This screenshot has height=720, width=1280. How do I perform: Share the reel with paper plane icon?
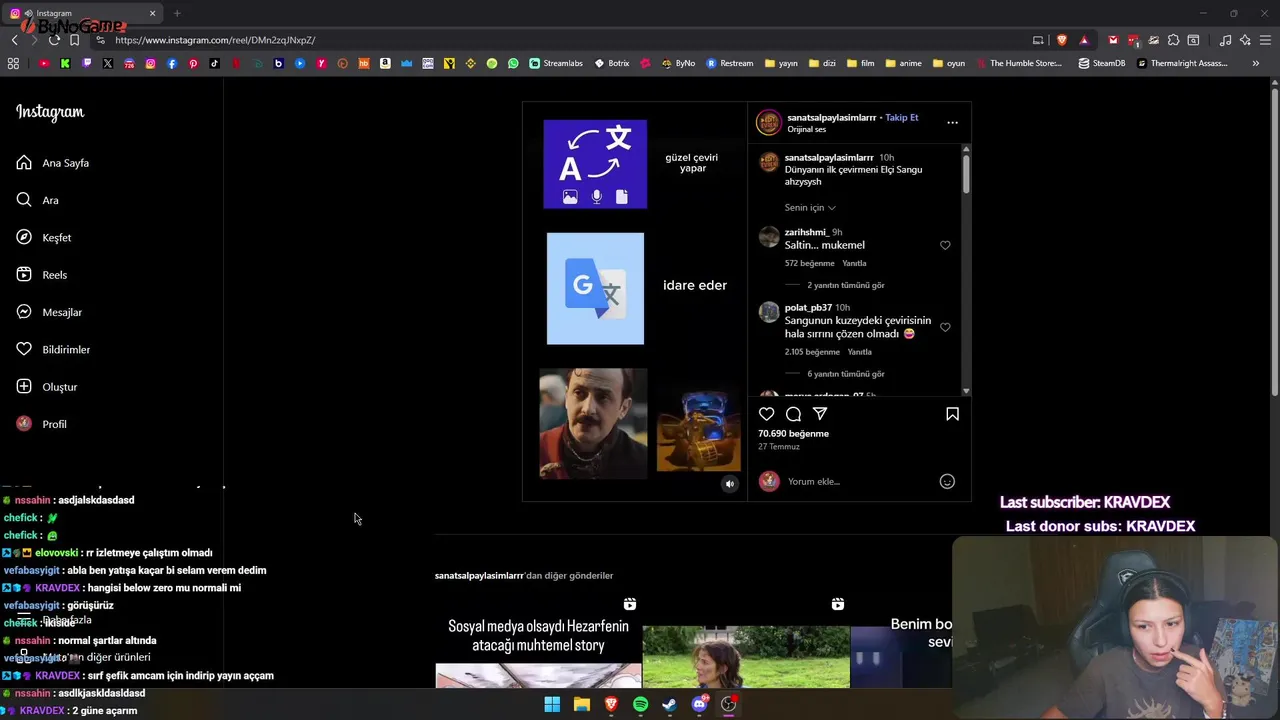(820, 414)
